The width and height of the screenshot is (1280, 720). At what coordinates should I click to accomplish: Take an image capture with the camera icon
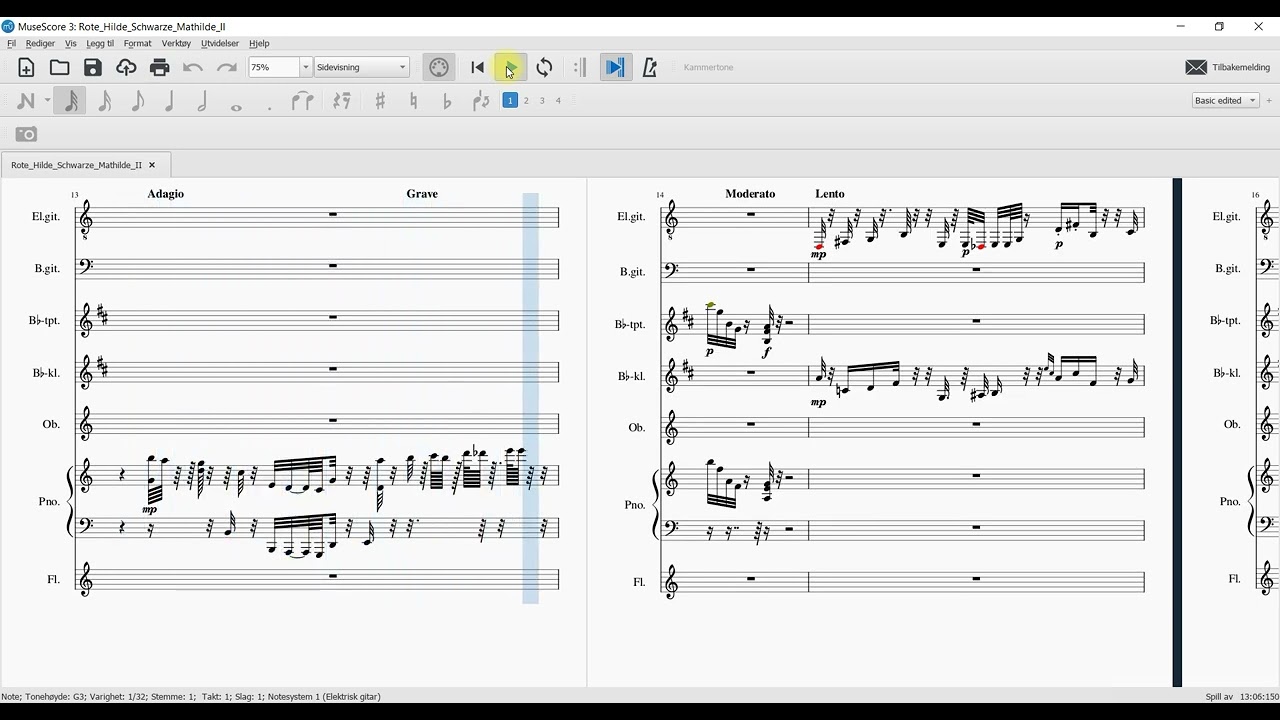pyautogui.click(x=27, y=134)
